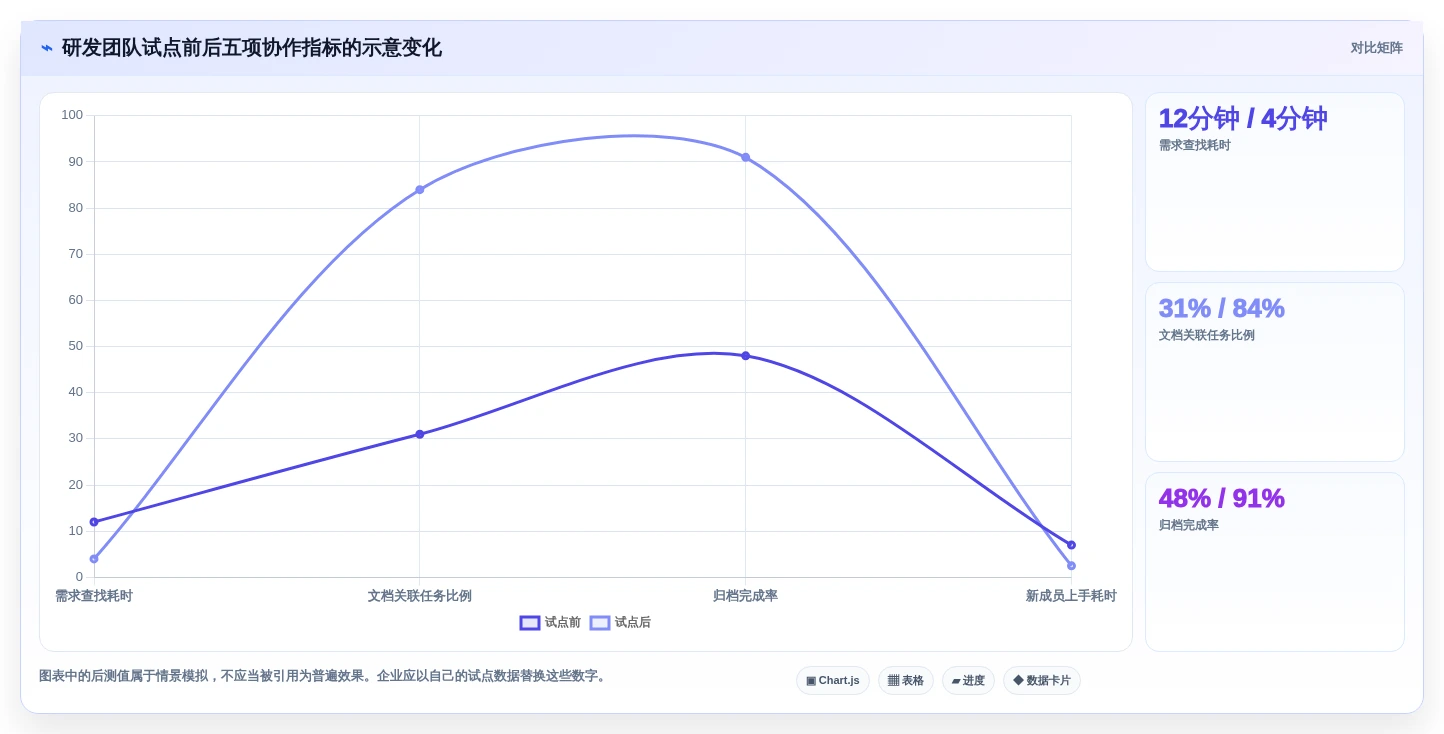Click the 试点前 legend color box
This screenshot has width=1444, height=734.
tap(530, 623)
